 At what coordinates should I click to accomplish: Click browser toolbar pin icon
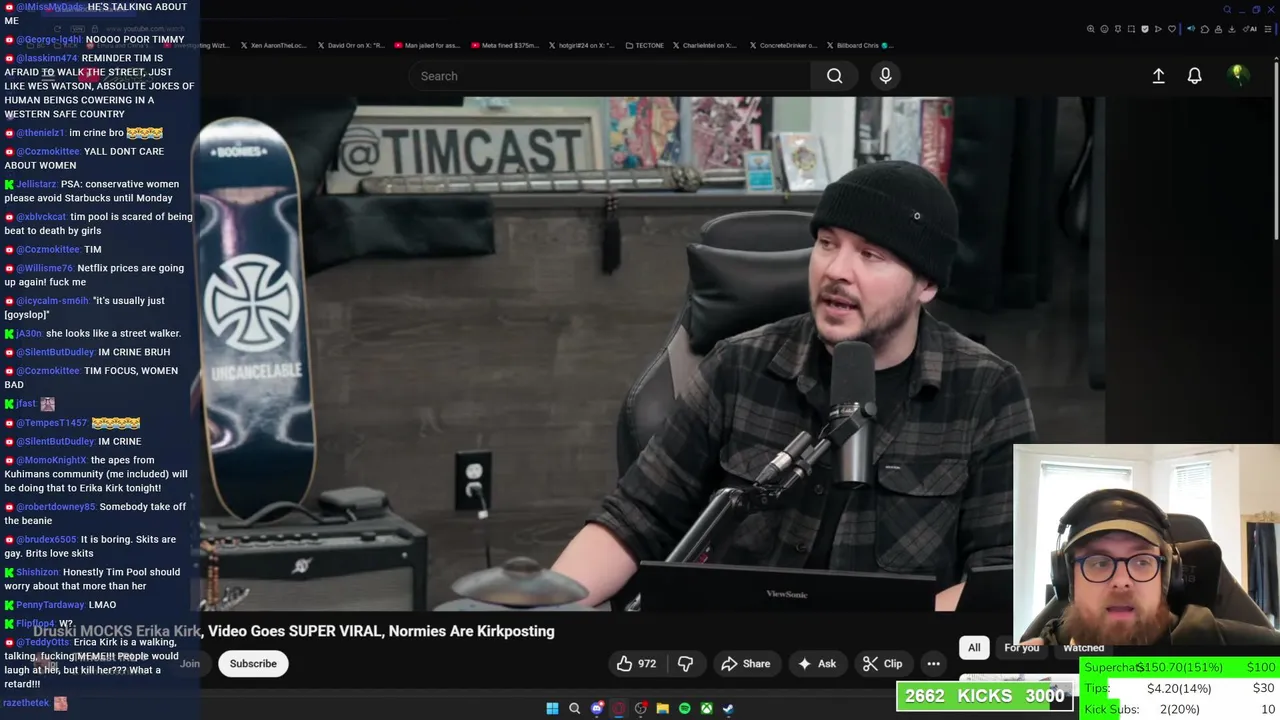click(x=1118, y=29)
